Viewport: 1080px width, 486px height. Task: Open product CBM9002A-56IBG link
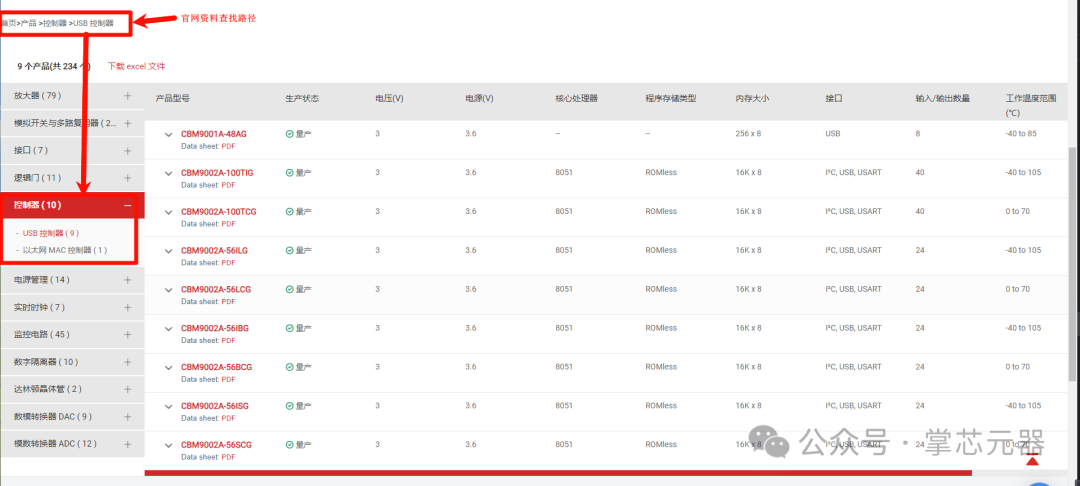[x=215, y=328]
